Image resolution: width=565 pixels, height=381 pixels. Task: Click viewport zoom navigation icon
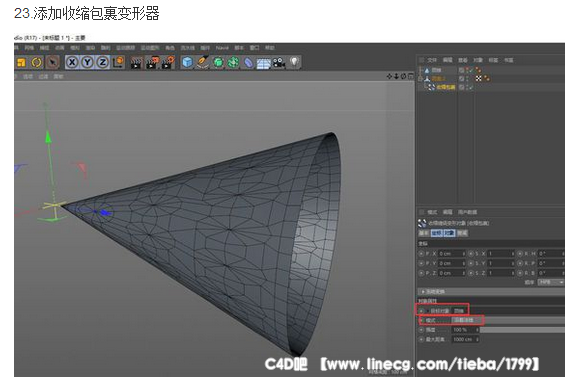click(x=396, y=76)
